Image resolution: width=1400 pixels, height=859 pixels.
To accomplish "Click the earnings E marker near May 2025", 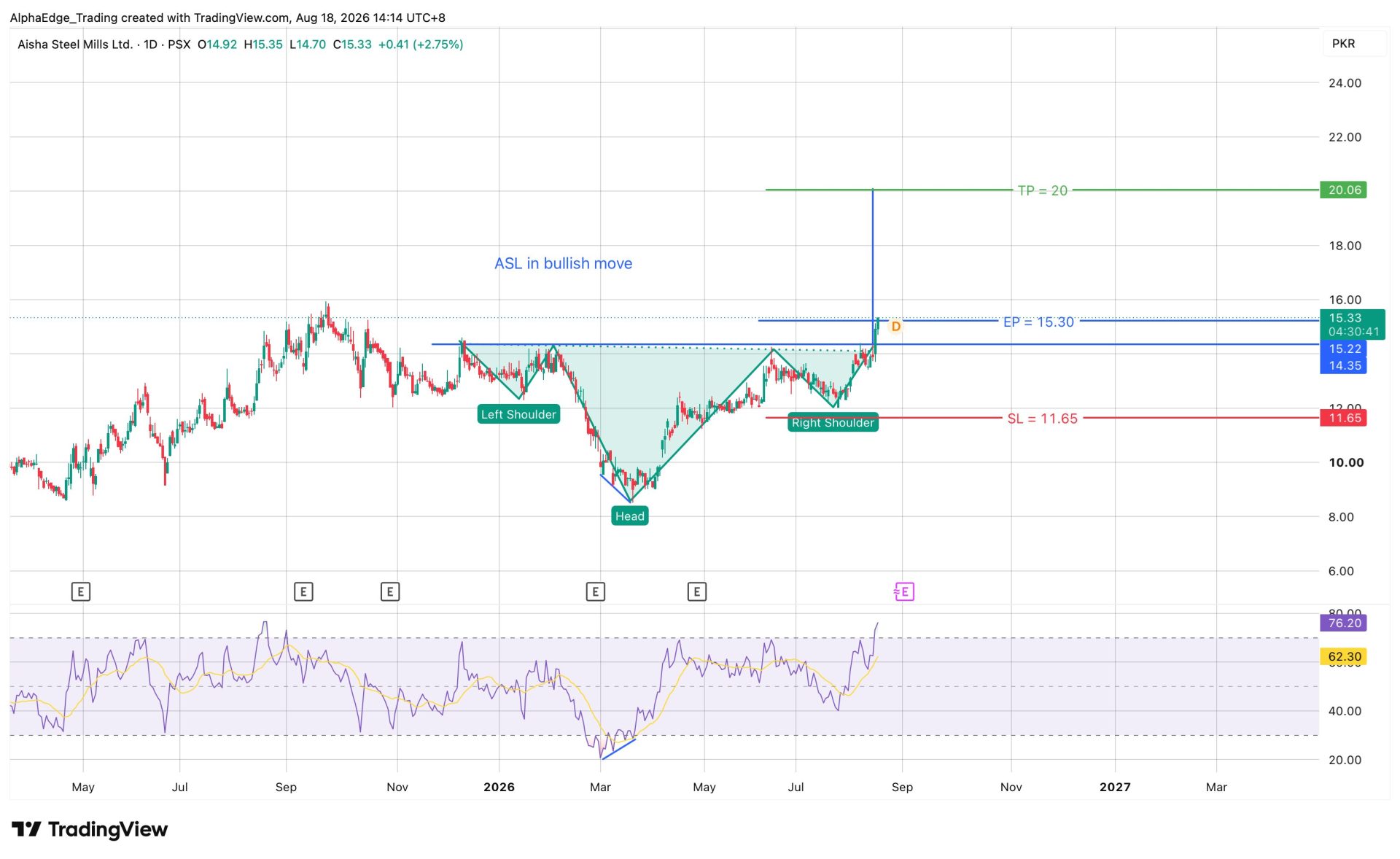I will 81,591.
